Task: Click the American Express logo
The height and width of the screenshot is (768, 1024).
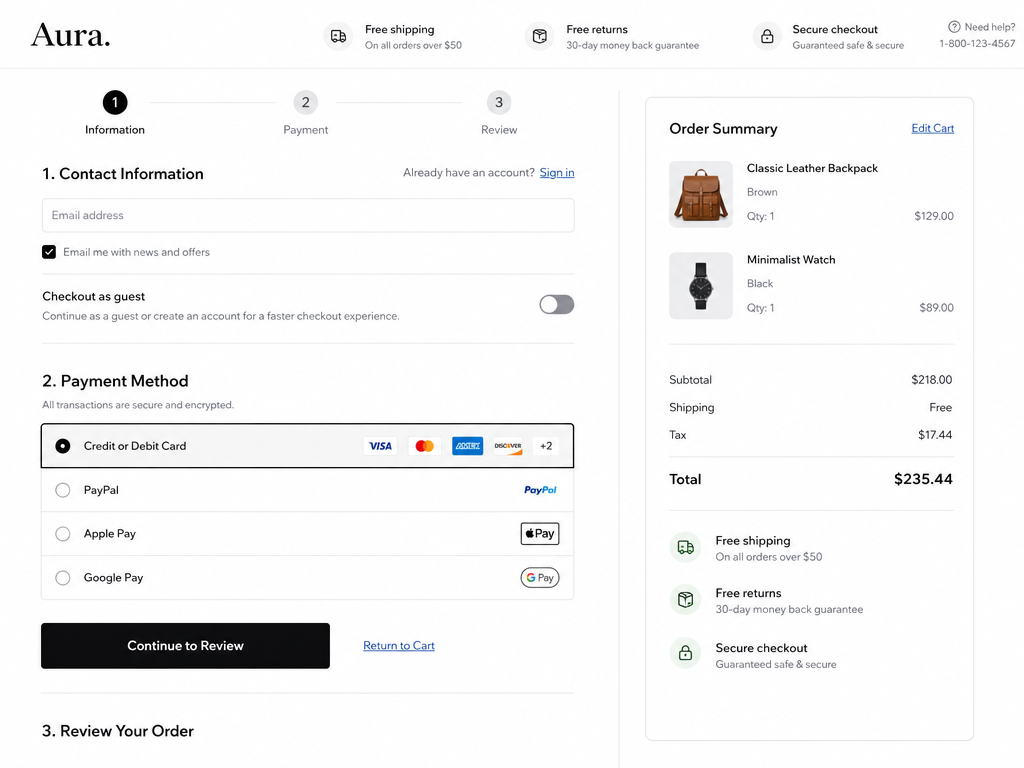Action: coord(468,446)
